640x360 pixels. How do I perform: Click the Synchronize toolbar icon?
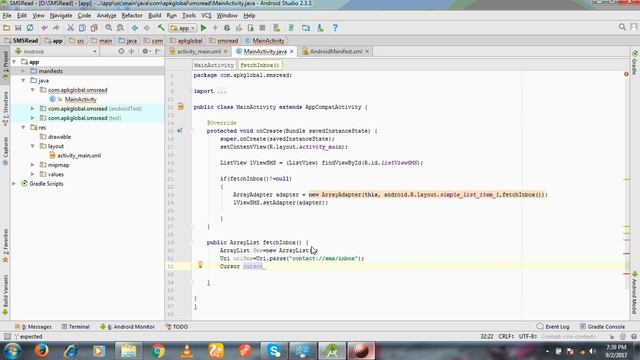(x=30, y=28)
